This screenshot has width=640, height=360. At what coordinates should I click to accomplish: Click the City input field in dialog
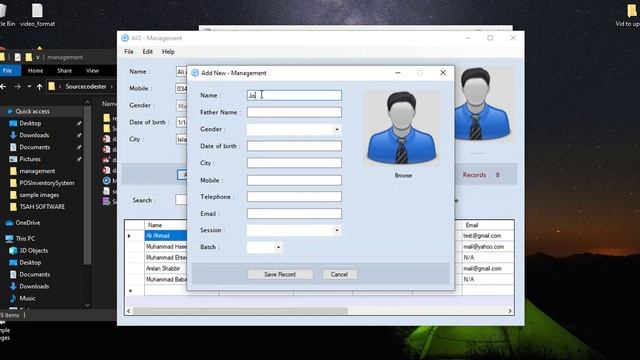[294, 163]
